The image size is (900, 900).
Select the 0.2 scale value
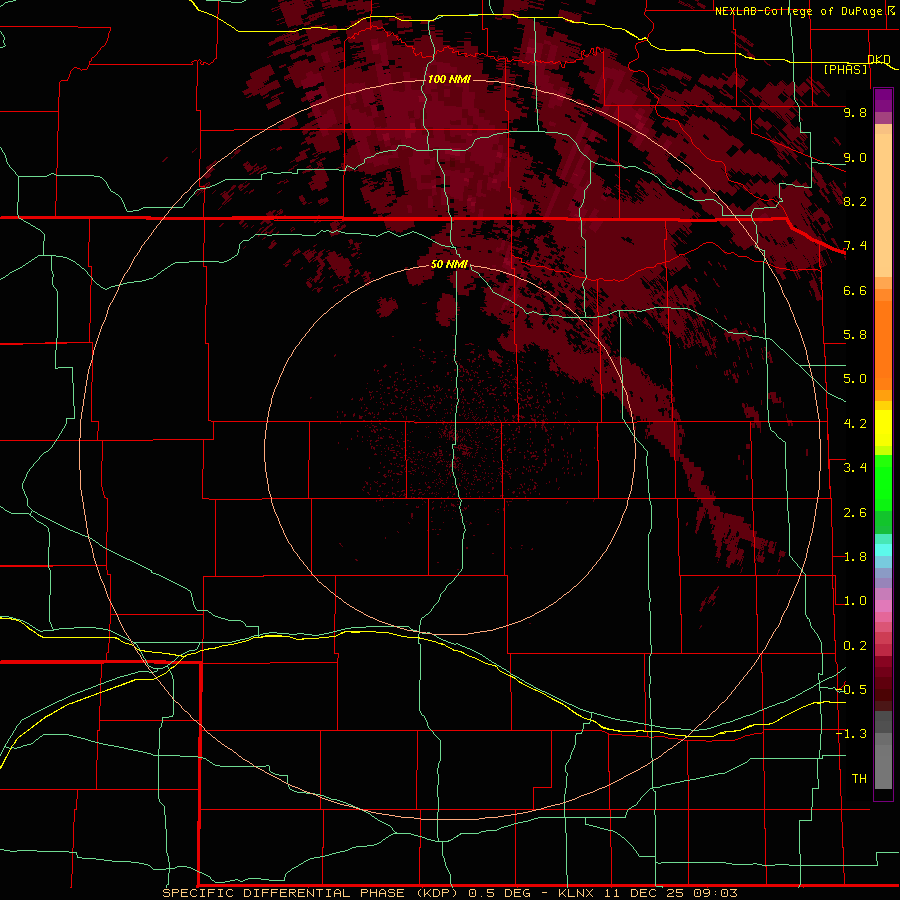pos(855,646)
